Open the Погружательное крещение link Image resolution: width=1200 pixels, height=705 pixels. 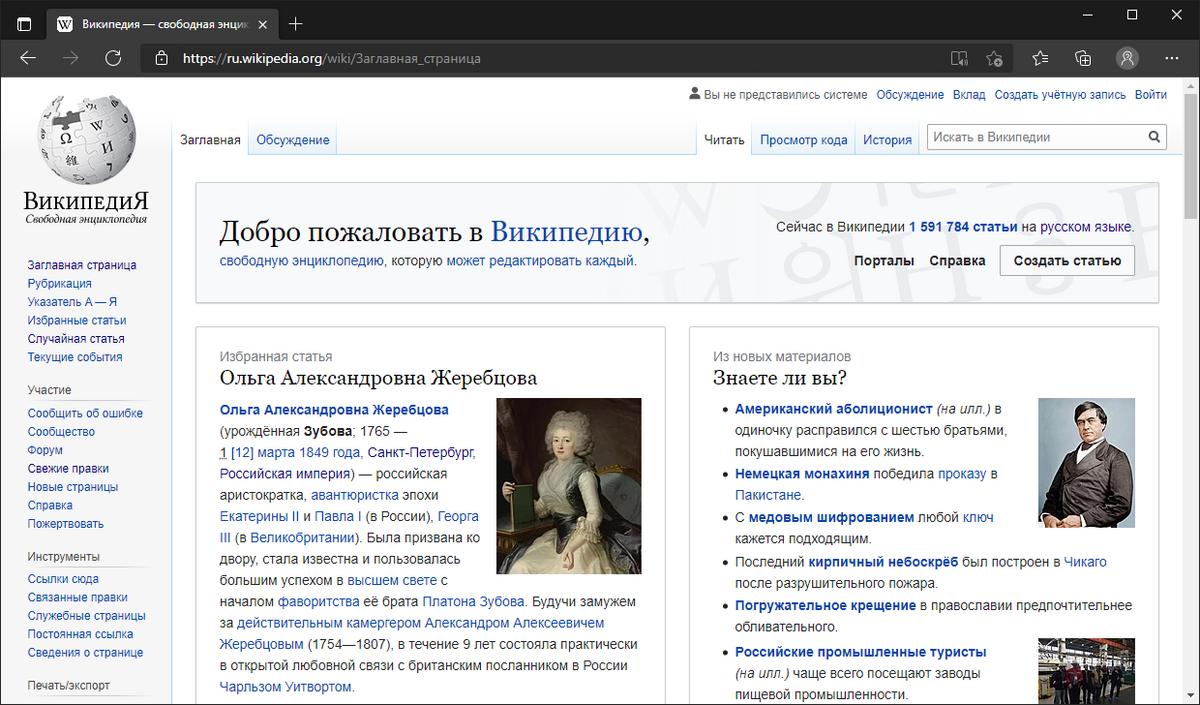(825, 605)
